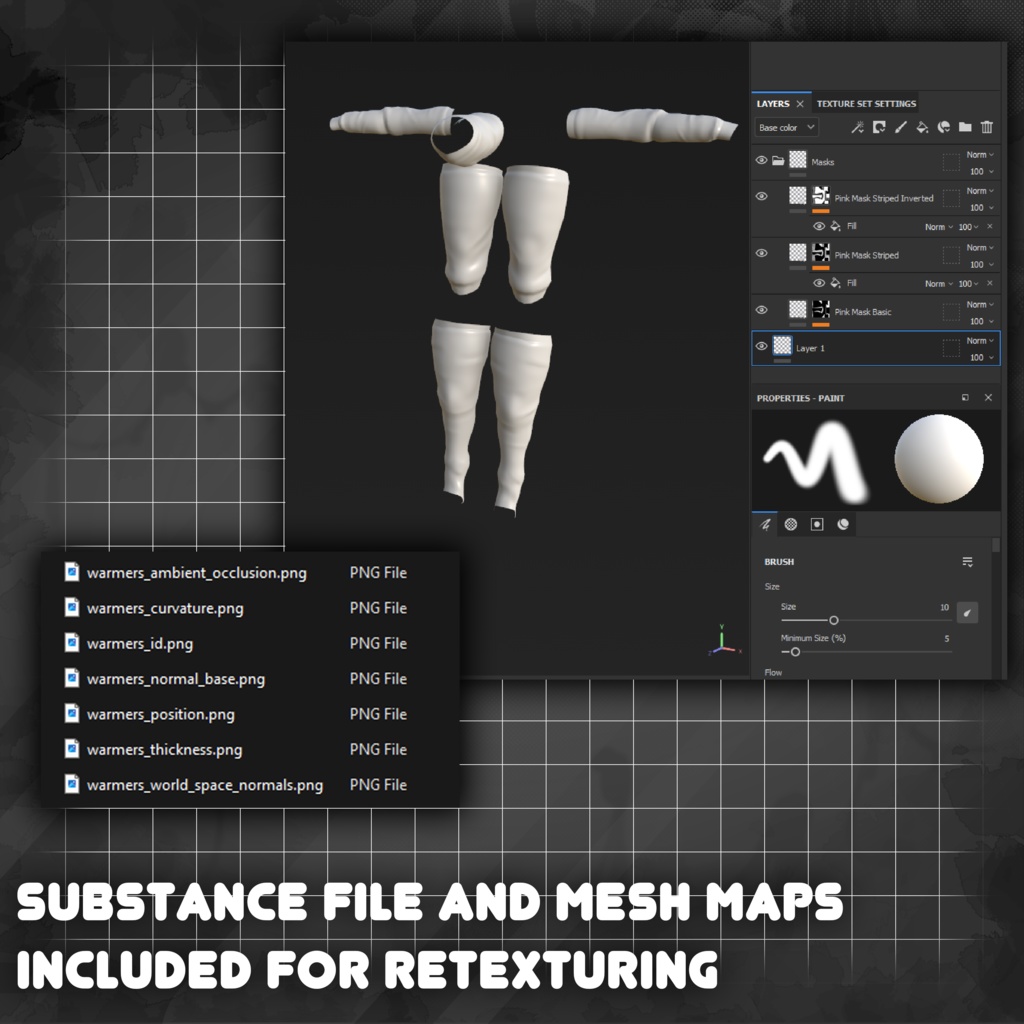Hide Layer 1

tap(762, 347)
